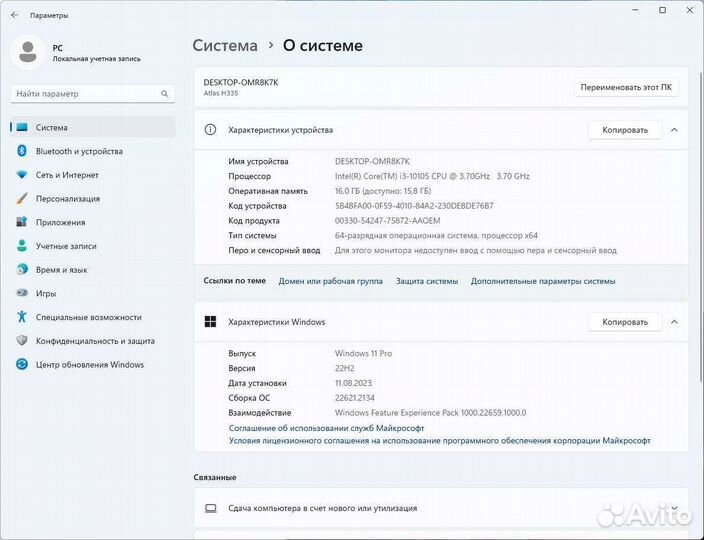Click the back arrow icon

pyautogui.click(x=15, y=15)
